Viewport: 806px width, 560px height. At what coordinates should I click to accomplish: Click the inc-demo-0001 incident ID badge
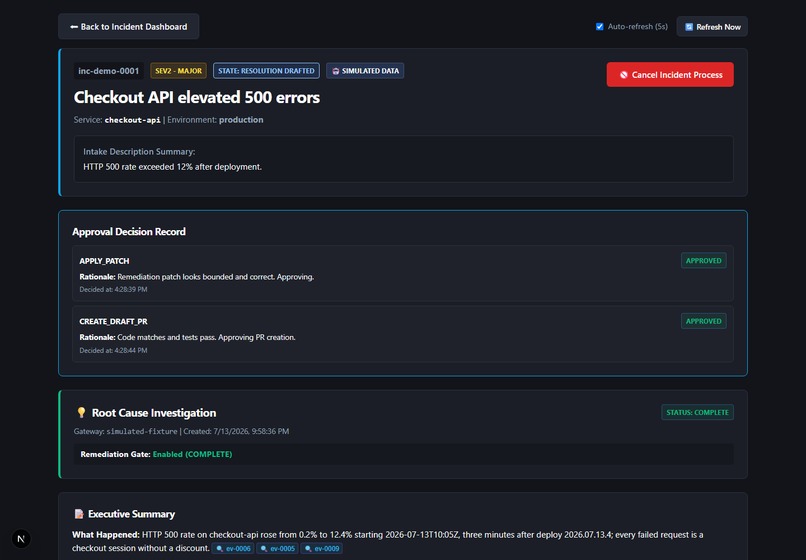108,71
